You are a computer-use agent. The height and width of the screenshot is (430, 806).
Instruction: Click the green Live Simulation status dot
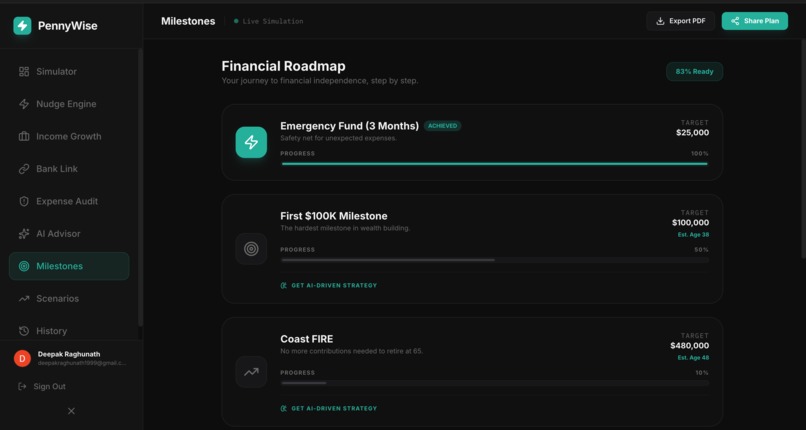[x=236, y=21]
